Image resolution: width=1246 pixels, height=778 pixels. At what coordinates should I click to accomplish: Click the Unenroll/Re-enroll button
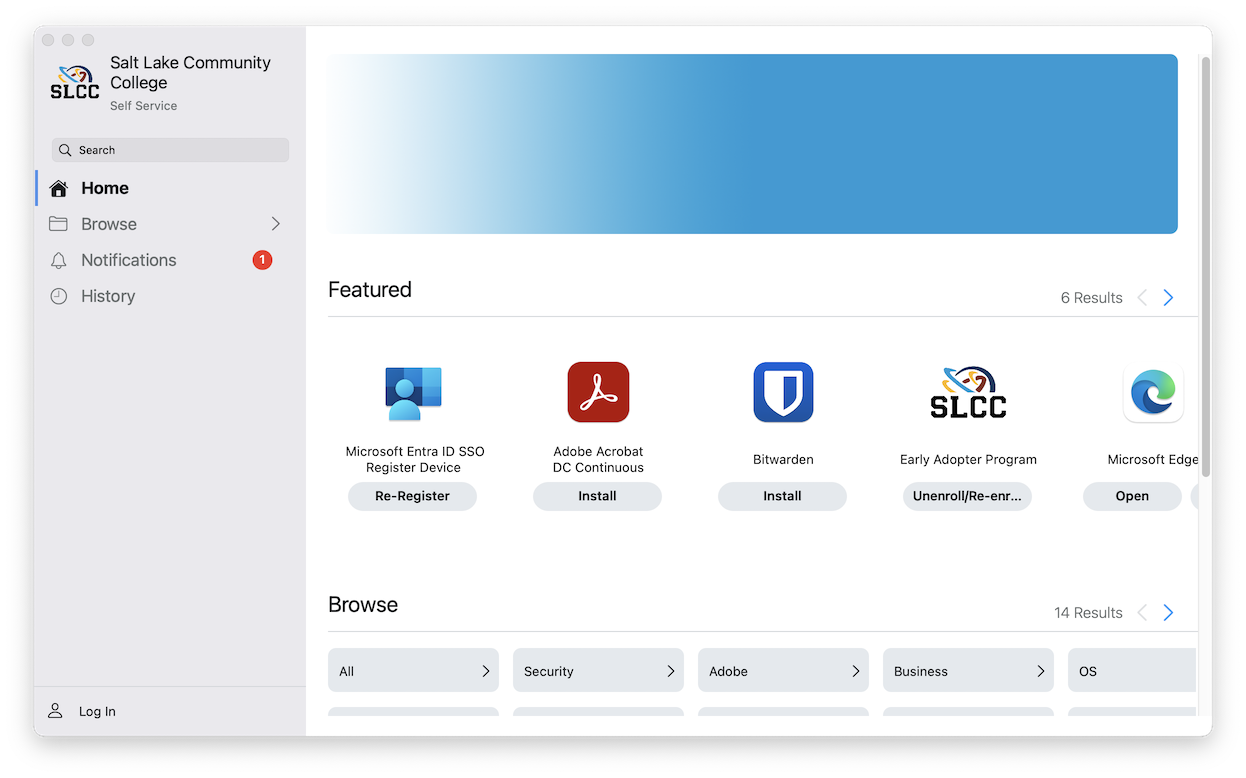coord(967,496)
